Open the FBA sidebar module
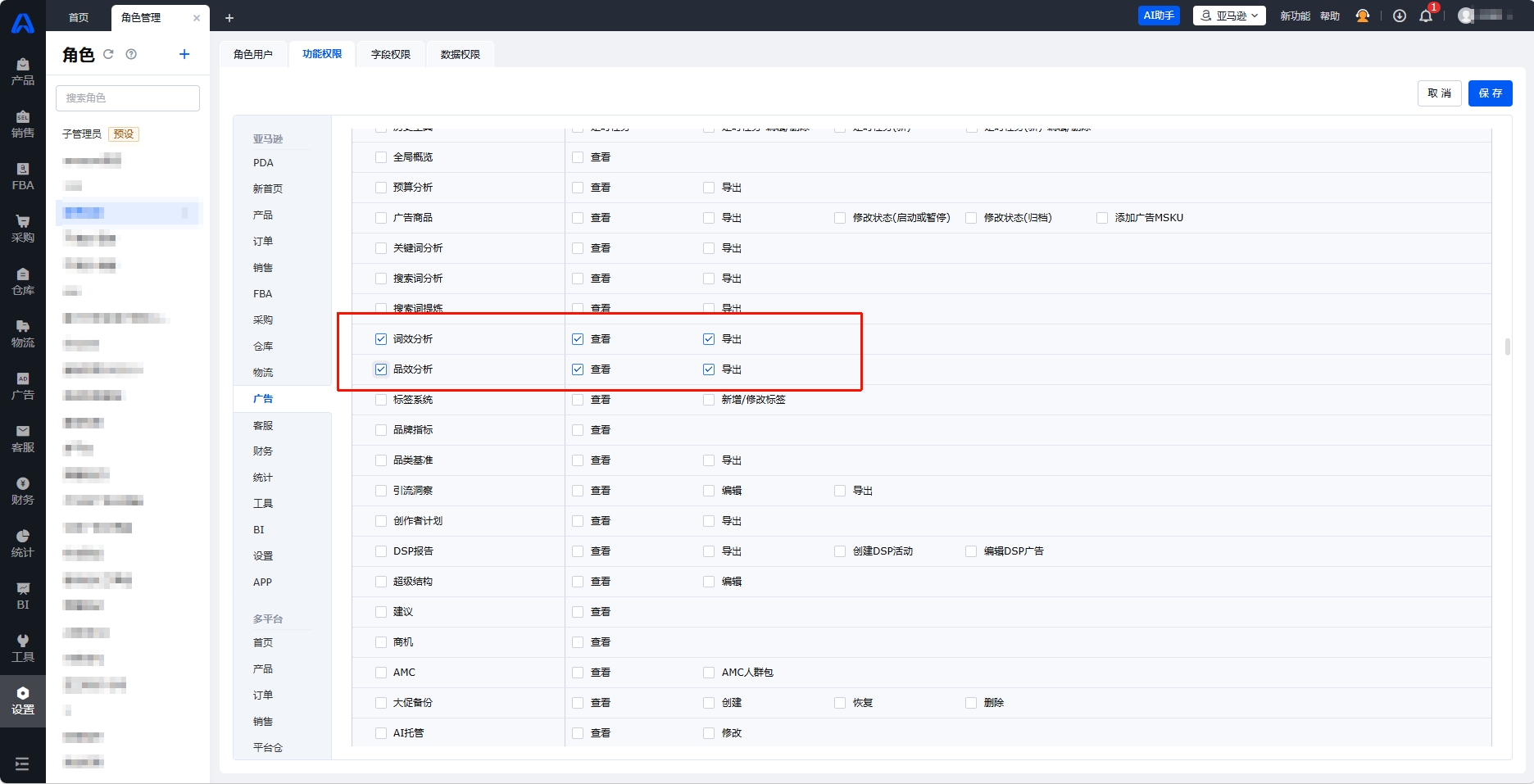Viewport: 1534px width, 784px height. (23, 177)
